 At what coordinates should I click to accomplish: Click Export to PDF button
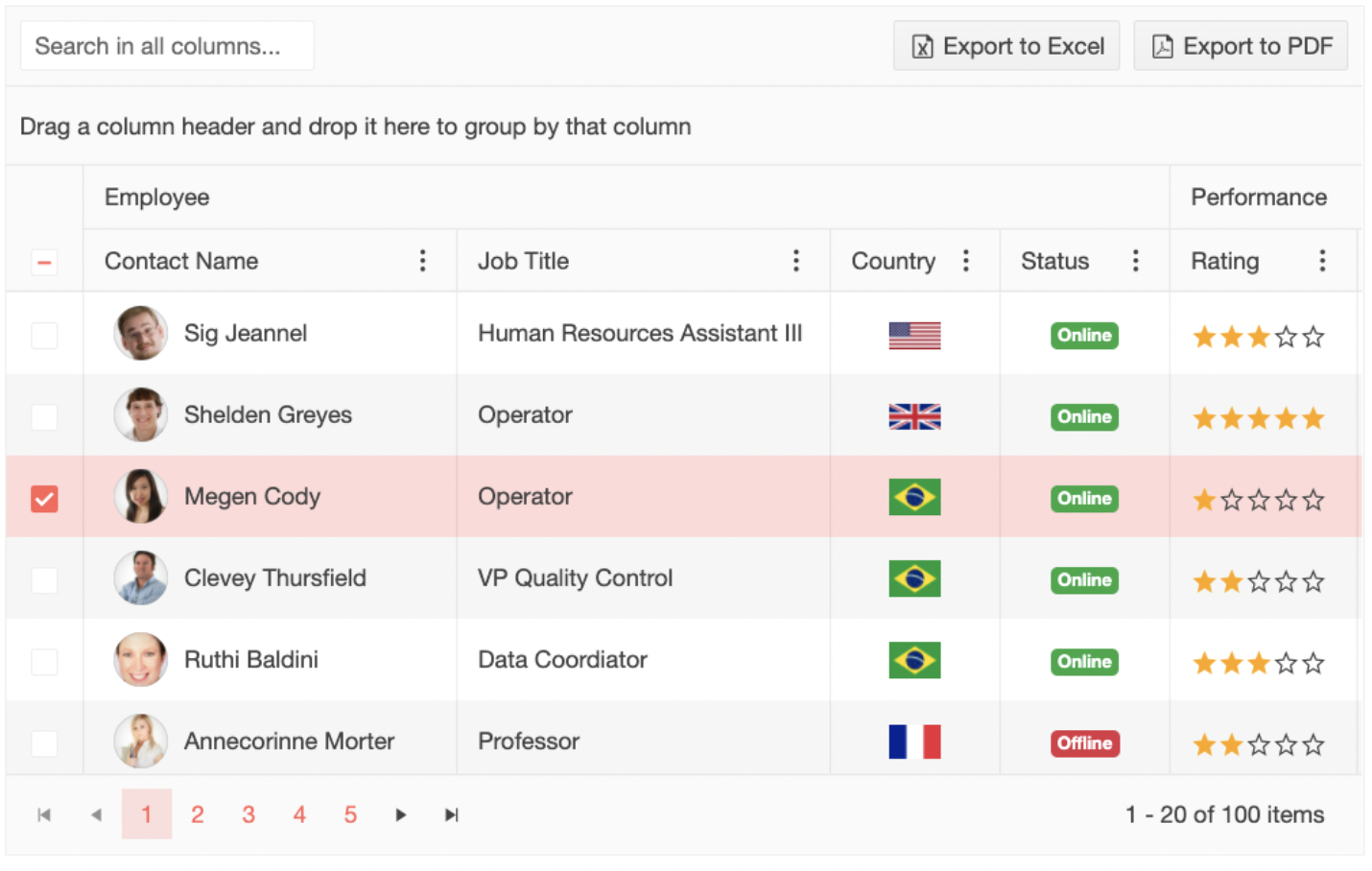1241,46
